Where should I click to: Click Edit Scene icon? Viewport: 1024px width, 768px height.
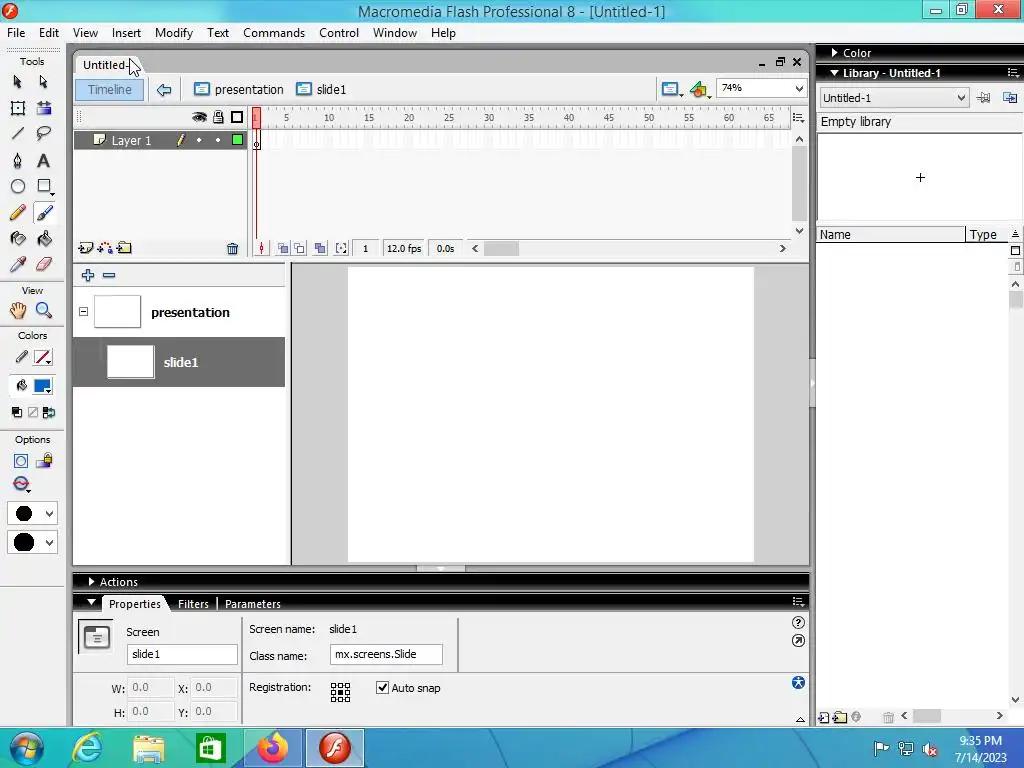(x=671, y=89)
